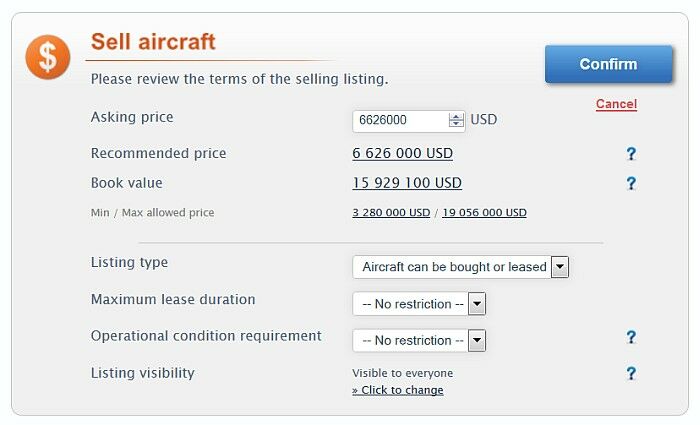700x425 pixels.
Task: Open help for Book value
Action: [x=631, y=183]
